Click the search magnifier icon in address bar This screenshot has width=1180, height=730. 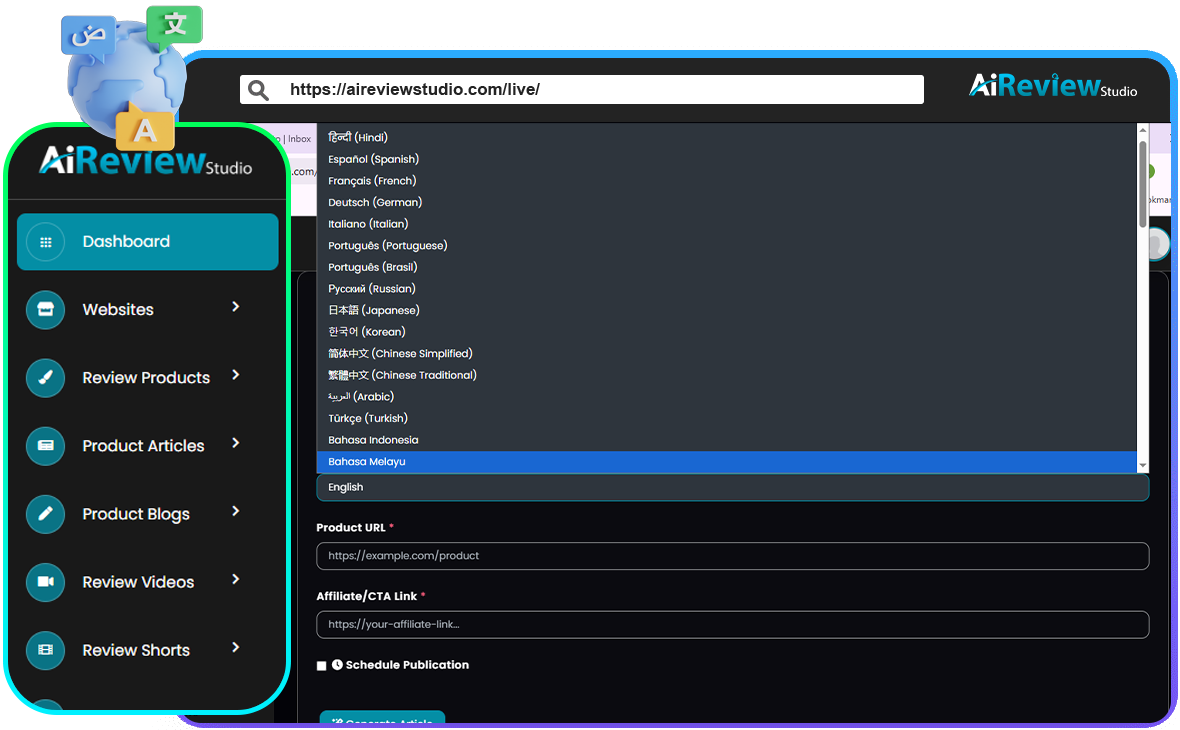(x=258, y=90)
